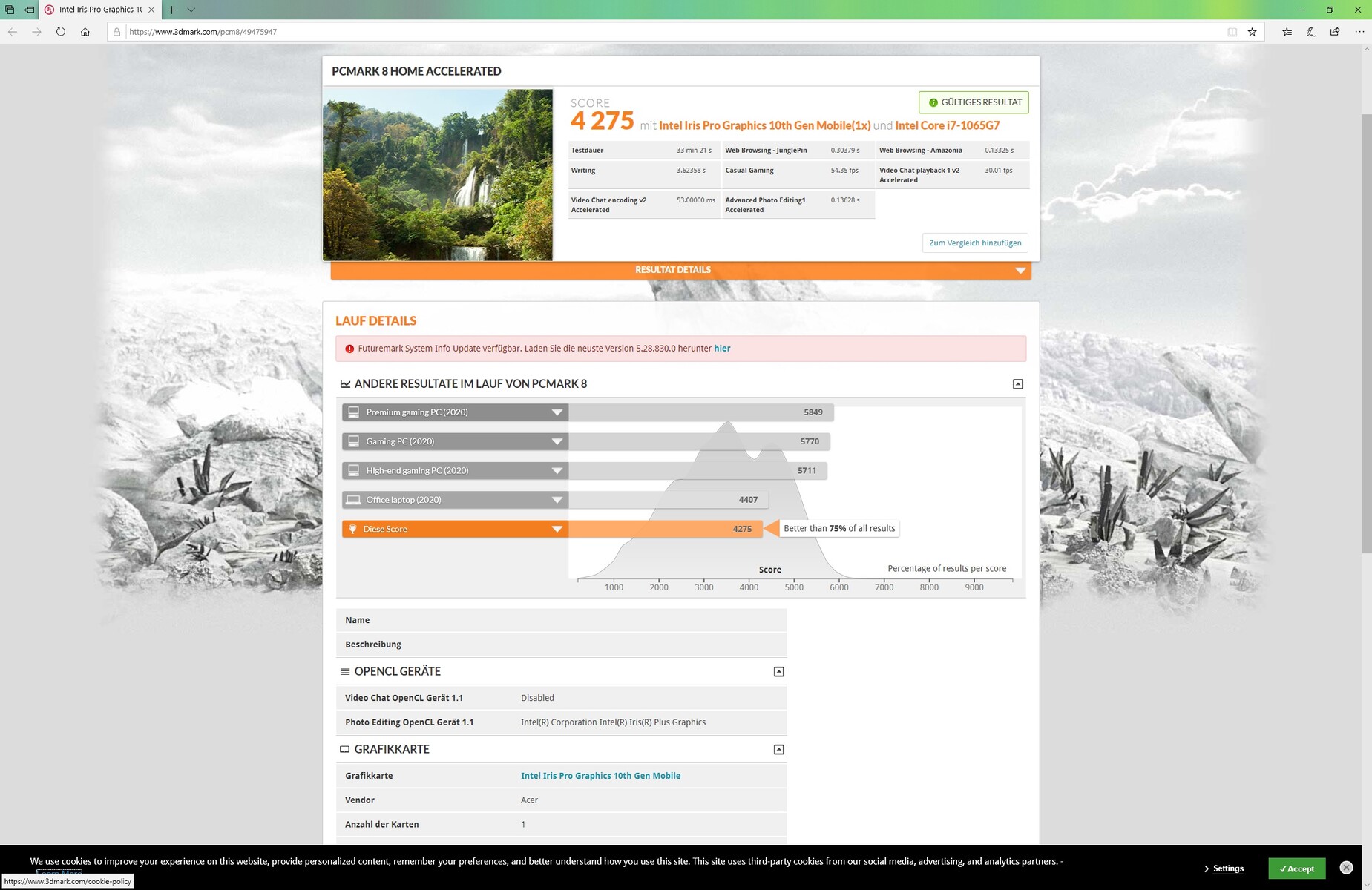Click the site lock icon
The image size is (1372, 890).
pos(116,32)
